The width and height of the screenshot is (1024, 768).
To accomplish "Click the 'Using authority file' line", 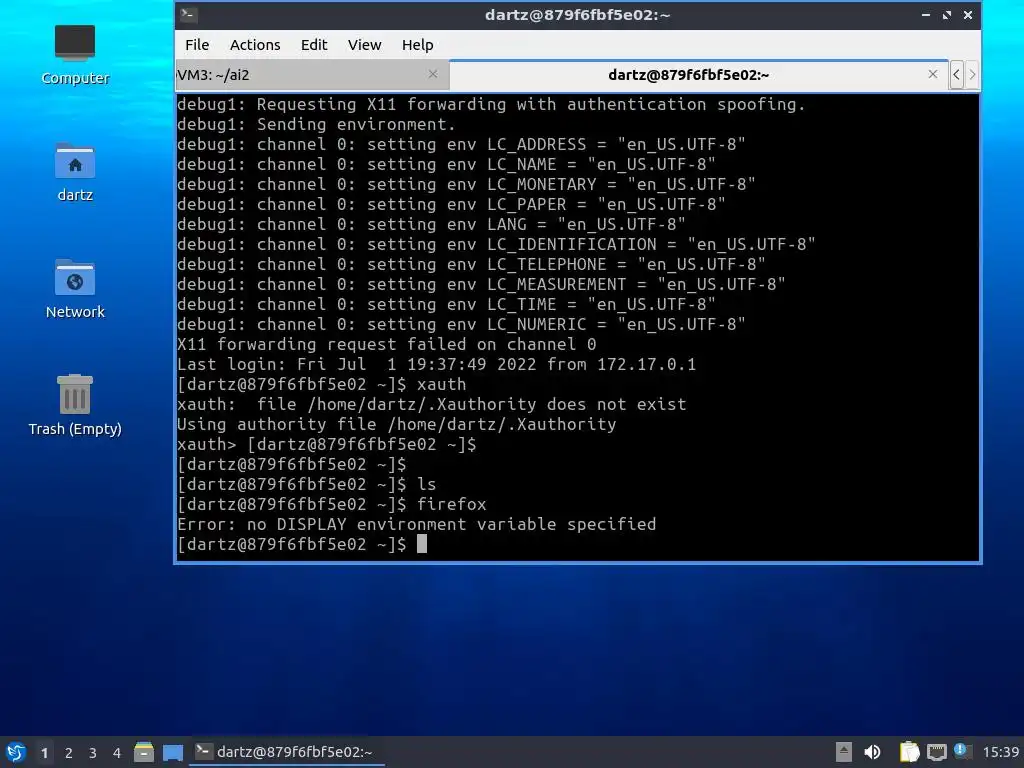I will (x=396, y=424).
